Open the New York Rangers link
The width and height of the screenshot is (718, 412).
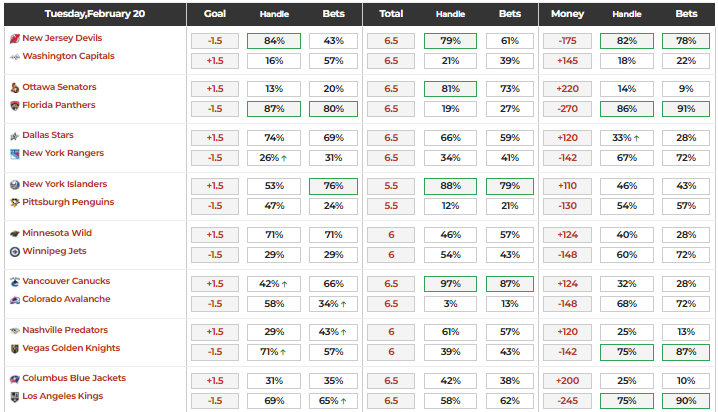(x=65, y=153)
